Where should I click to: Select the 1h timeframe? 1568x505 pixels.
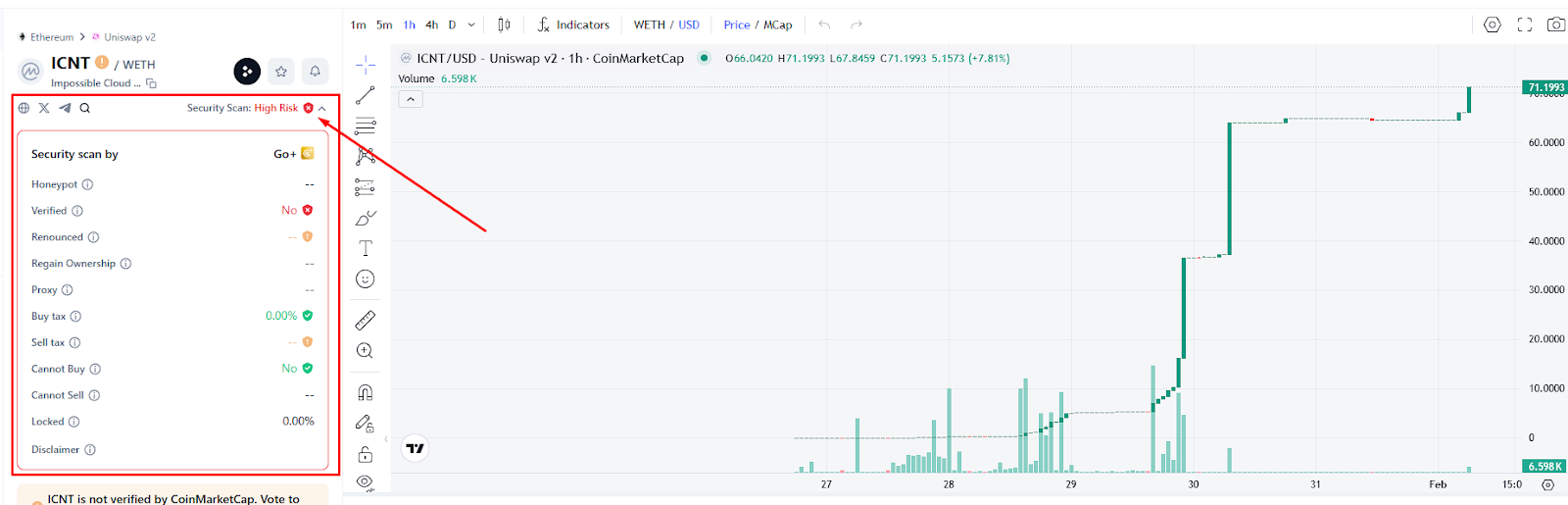pyautogui.click(x=410, y=25)
